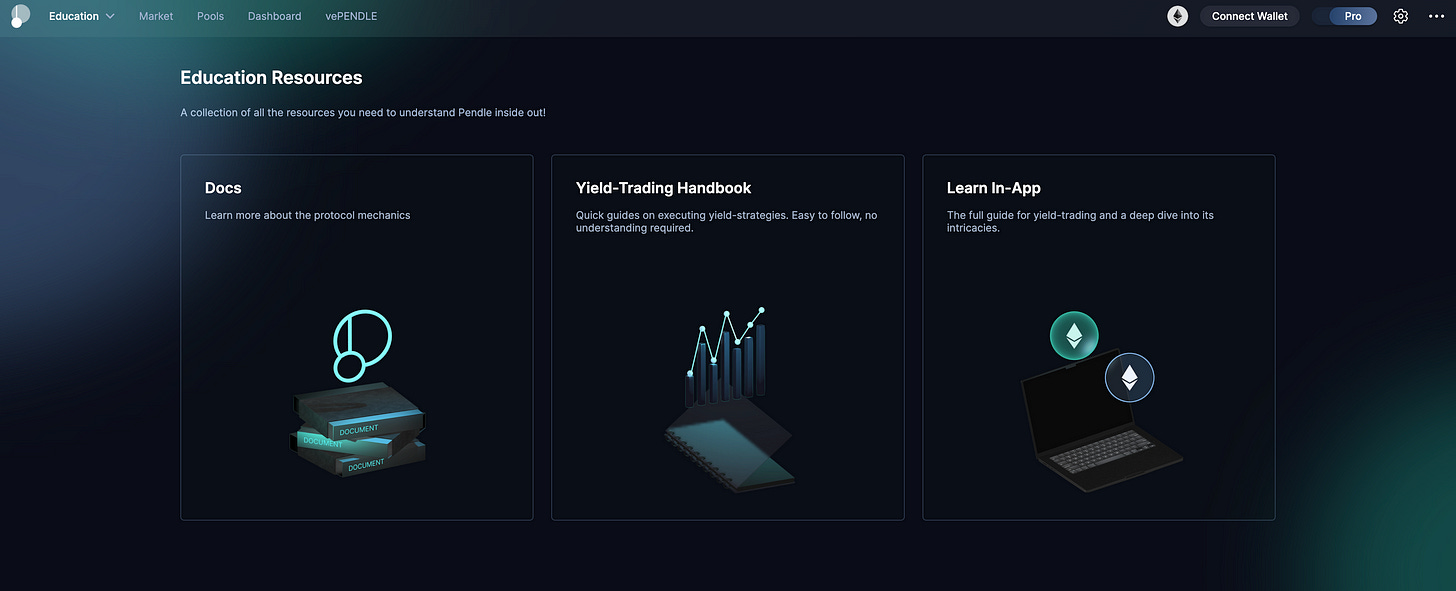Image resolution: width=1456 pixels, height=591 pixels.
Task: Click the chevron next to Education
Action: (110, 16)
